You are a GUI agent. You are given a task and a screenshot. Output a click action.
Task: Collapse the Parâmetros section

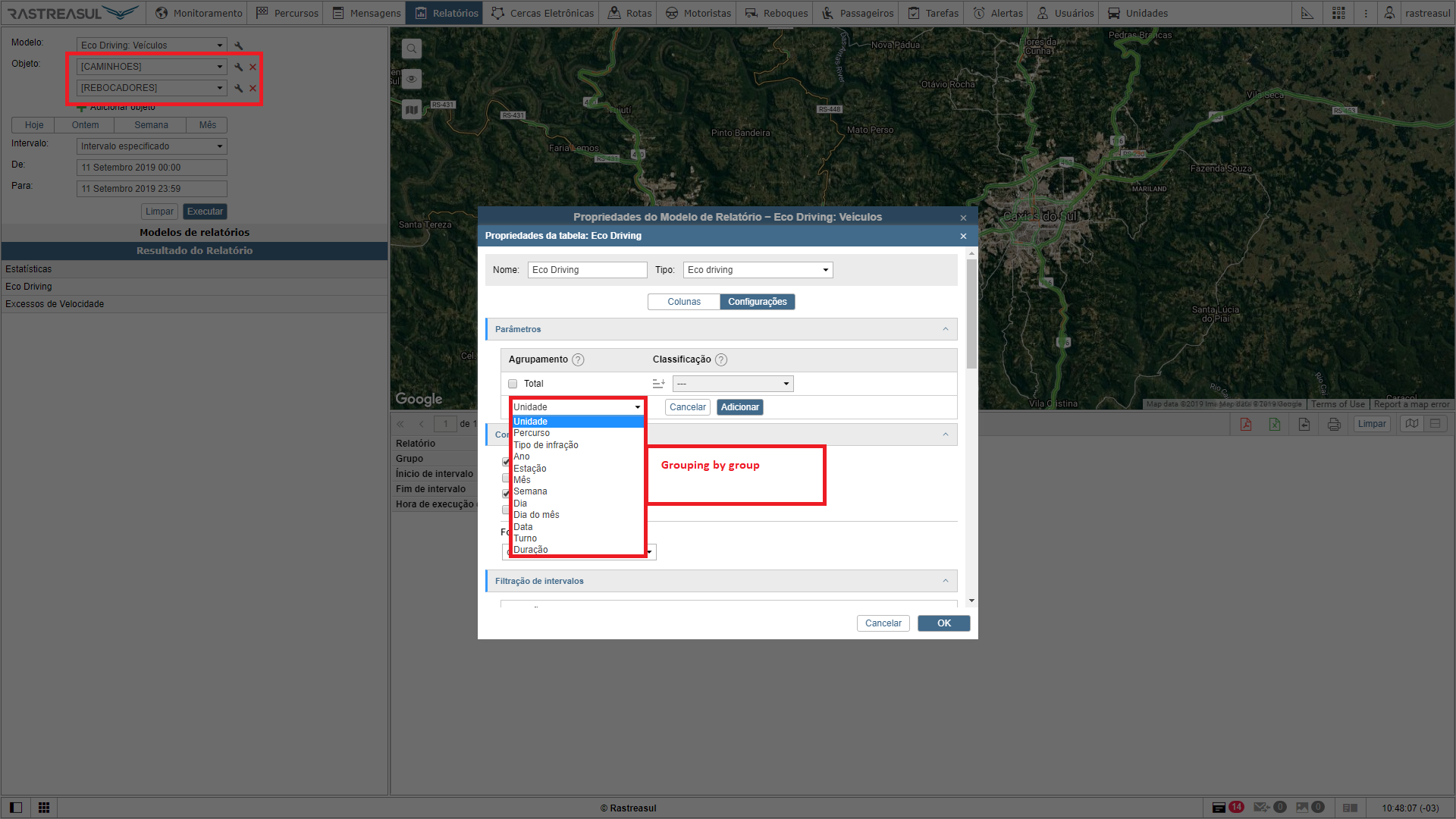[x=946, y=329]
